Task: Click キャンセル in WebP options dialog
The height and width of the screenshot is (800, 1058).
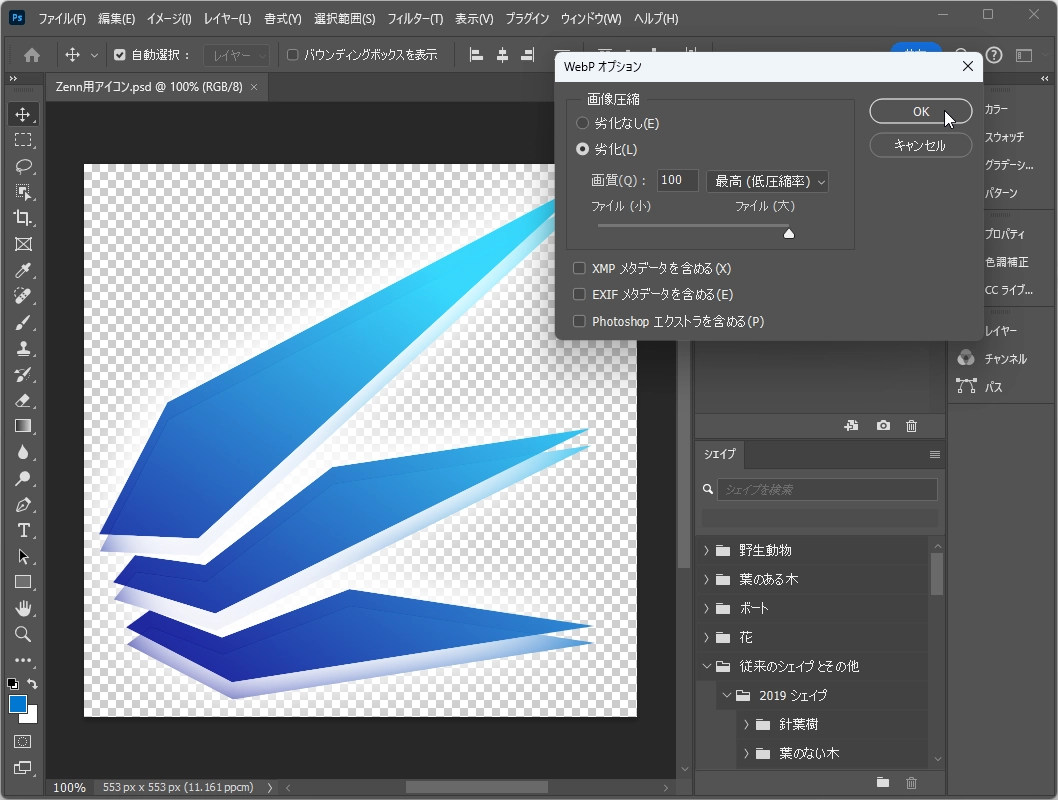Action: pyautogui.click(x=920, y=145)
